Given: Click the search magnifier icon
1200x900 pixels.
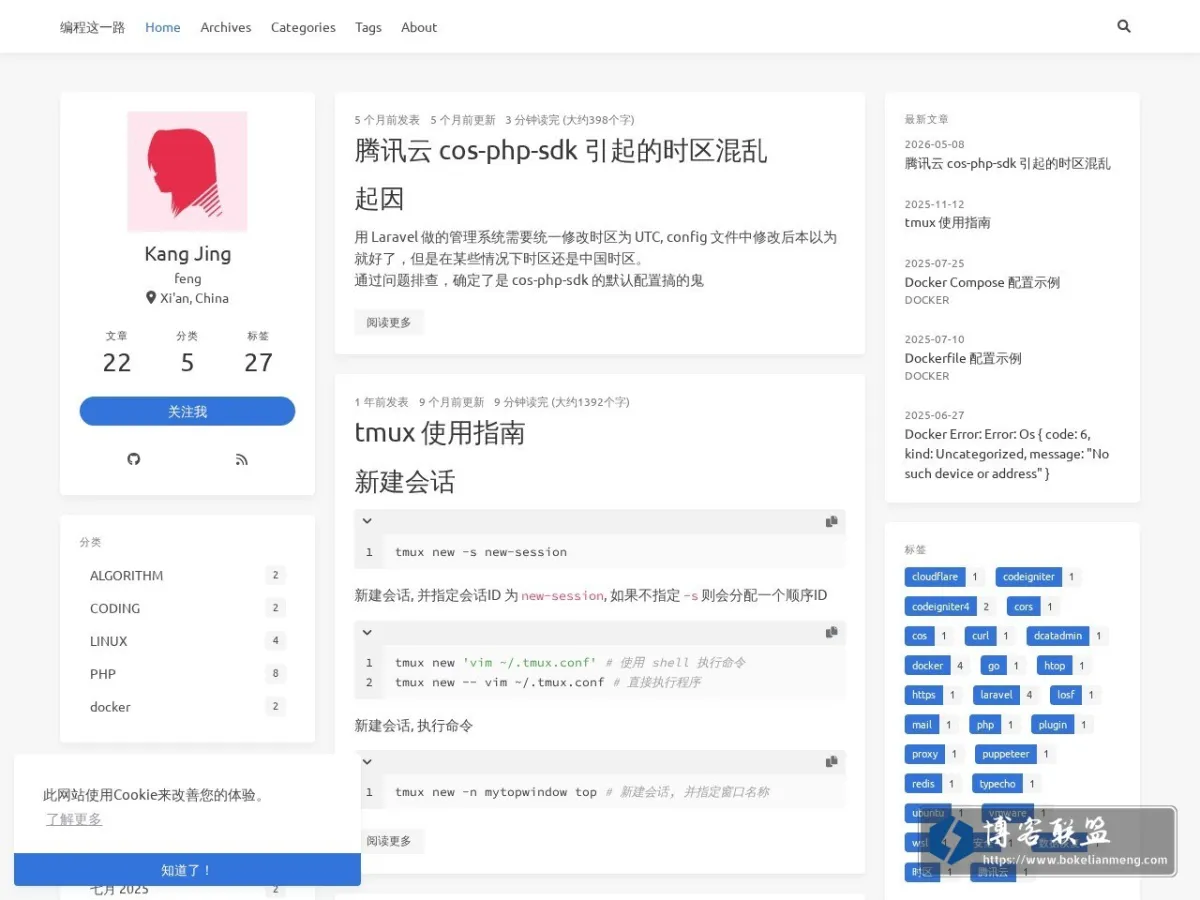Looking at the screenshot, I should tap(1124, 27).
